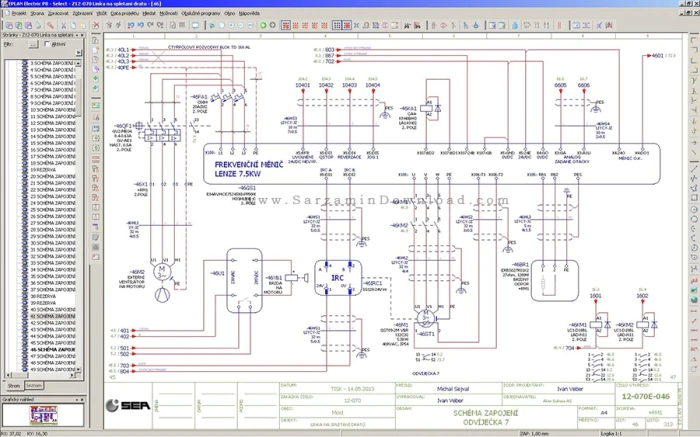Enable the Aktivní filter checkbox

pyautogui.click(x=47, y=44)
